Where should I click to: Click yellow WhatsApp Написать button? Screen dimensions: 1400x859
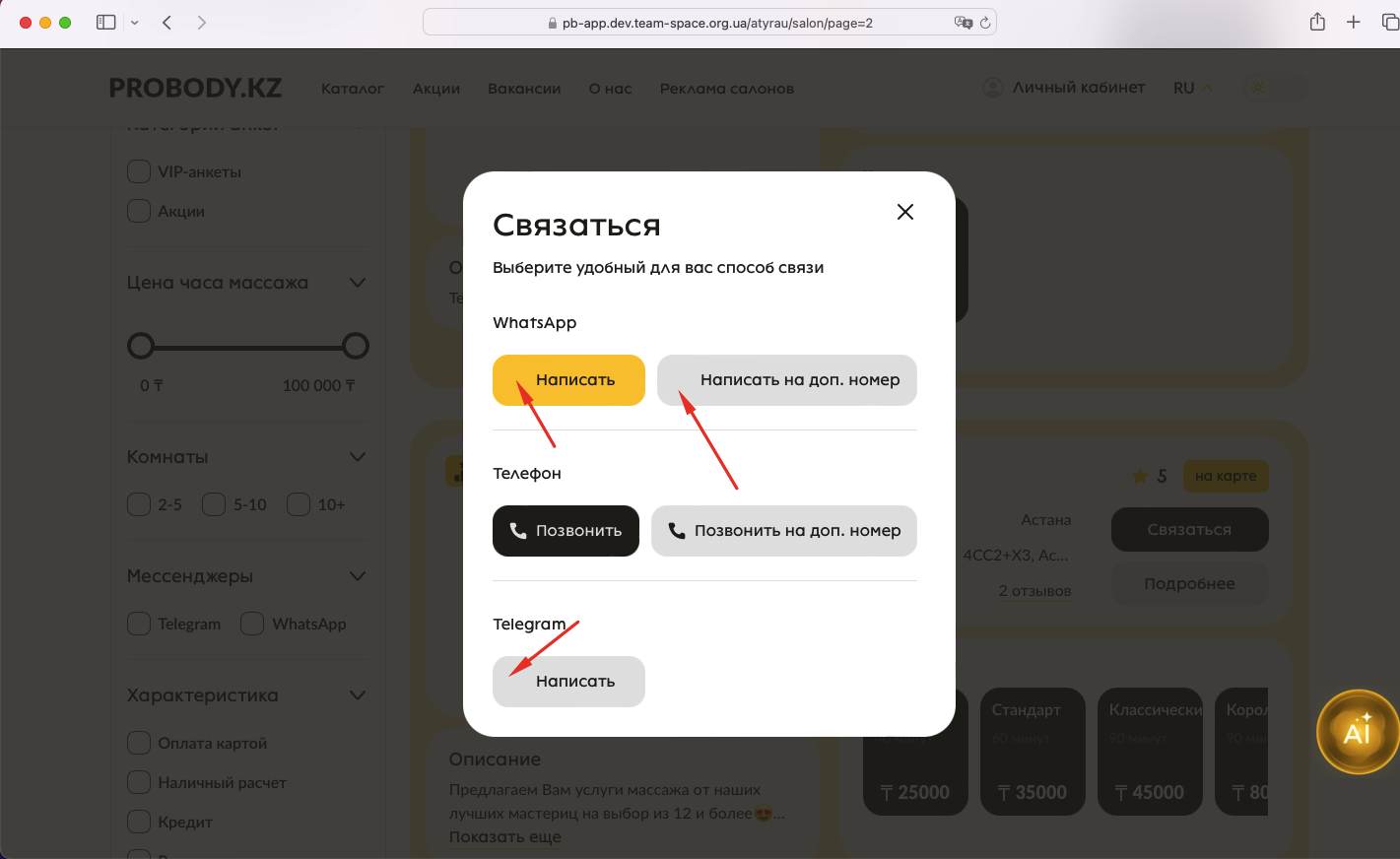coord(568,380)
